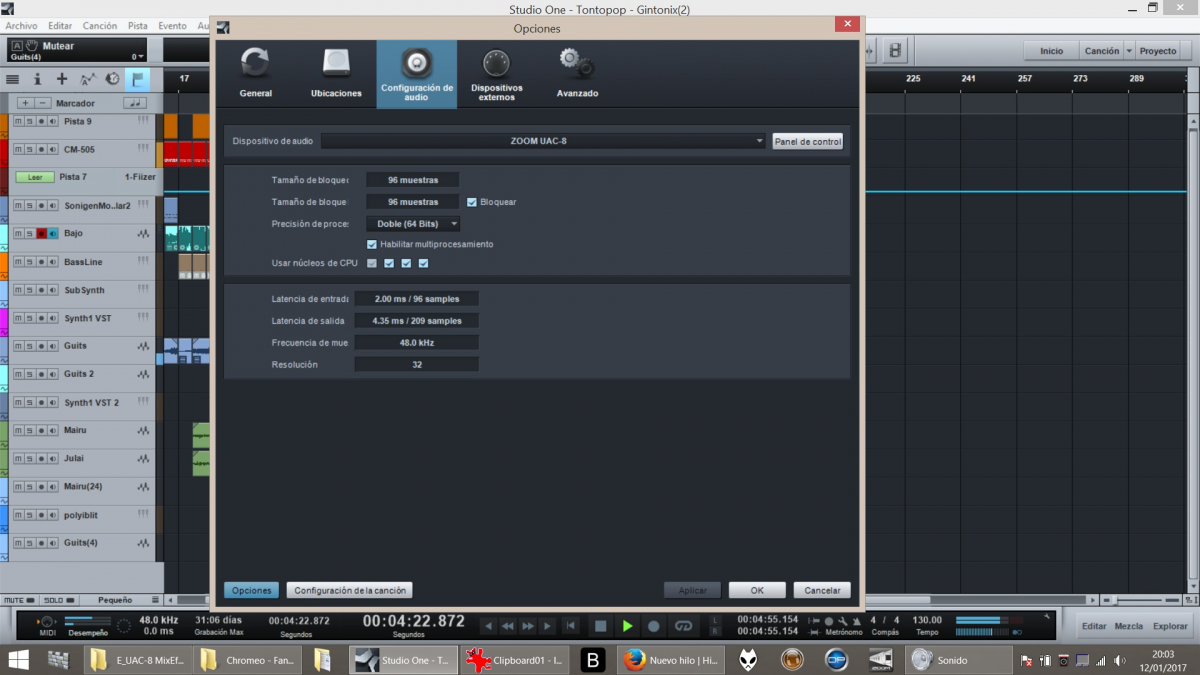Open the General options section
This screenshot has width=1200, height=675.
pos(256,73)
